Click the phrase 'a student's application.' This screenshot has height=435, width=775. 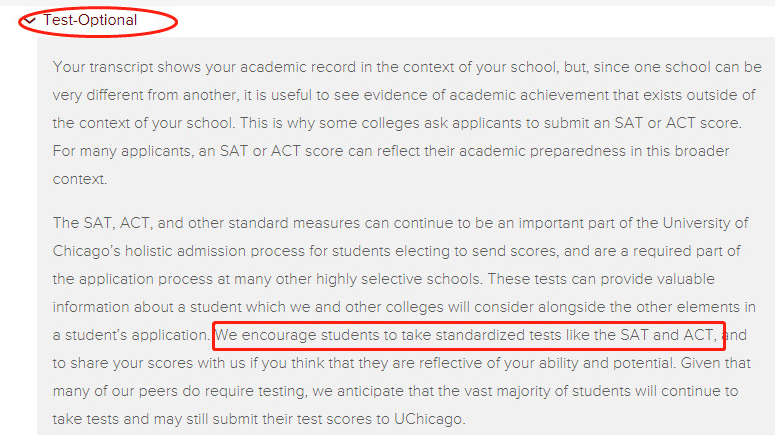pos(131,335)
